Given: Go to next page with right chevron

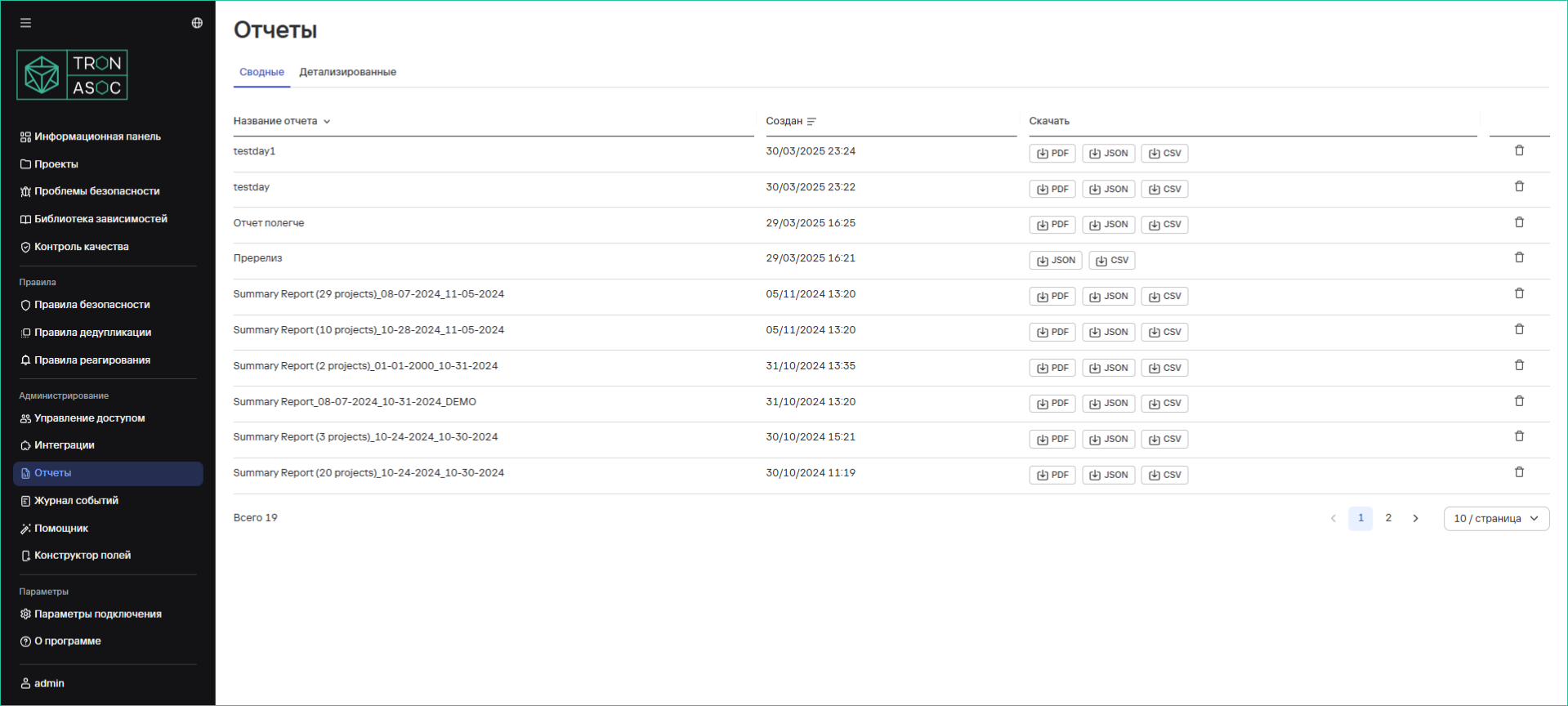Looking at the screenshot, I should [x=1415, y=519].
